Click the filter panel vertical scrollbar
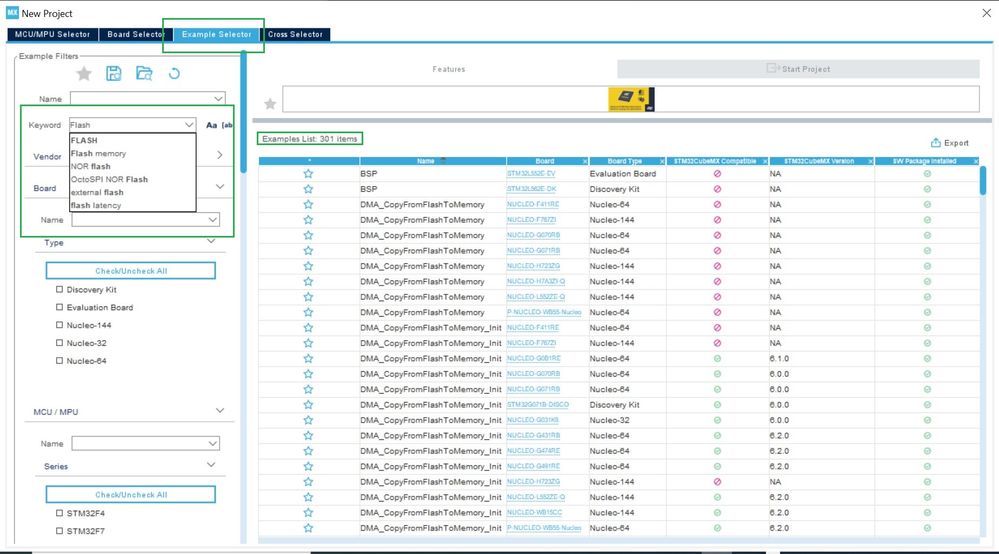The image size is (999, 554). click(x=243, y=111)
